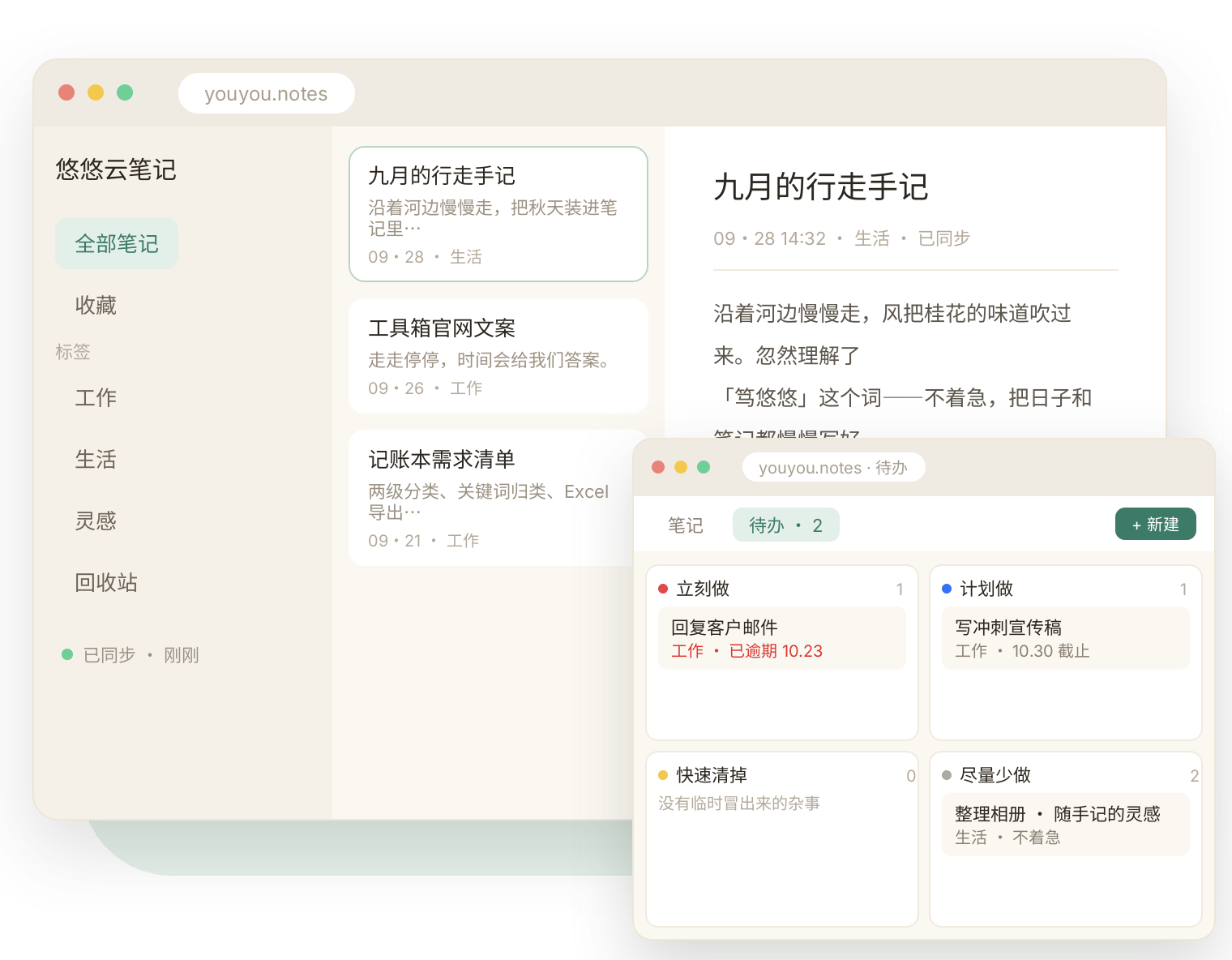Click the 标签 section label in sidebar
Viewport: 1232px width, 960px height.
(73, 352)
